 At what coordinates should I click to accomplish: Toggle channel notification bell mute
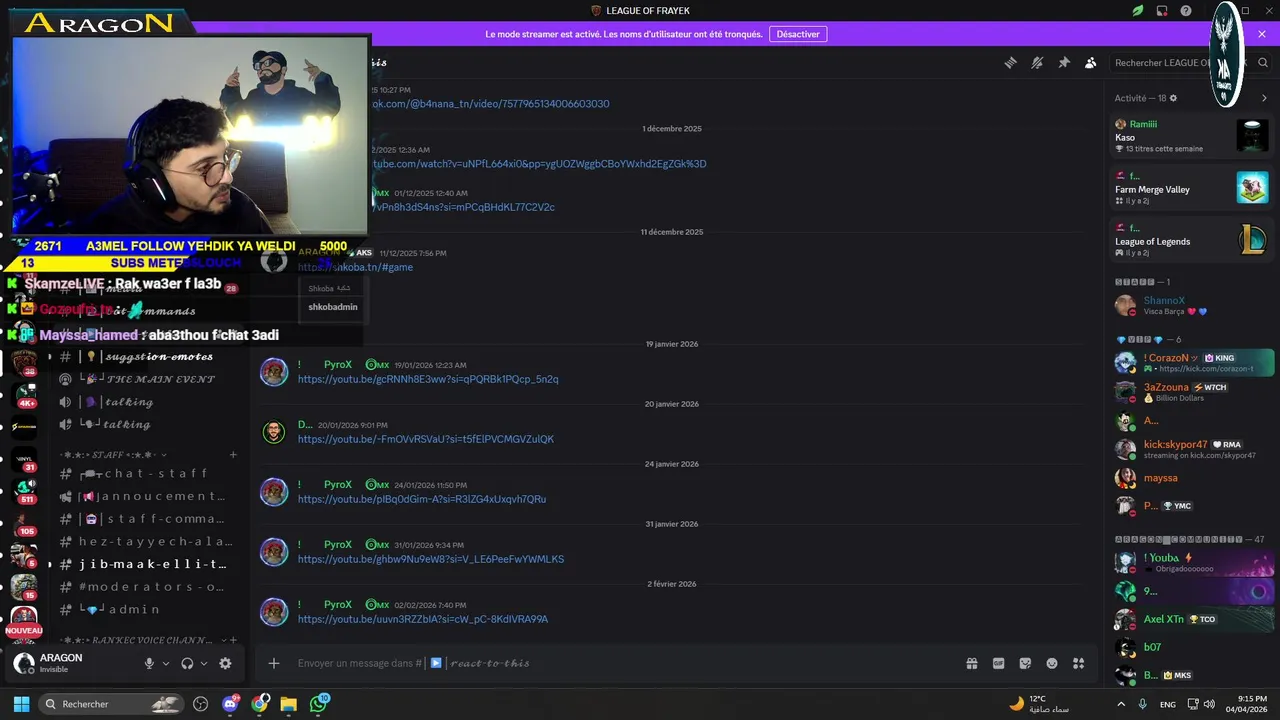click(x=1037, y=62)
